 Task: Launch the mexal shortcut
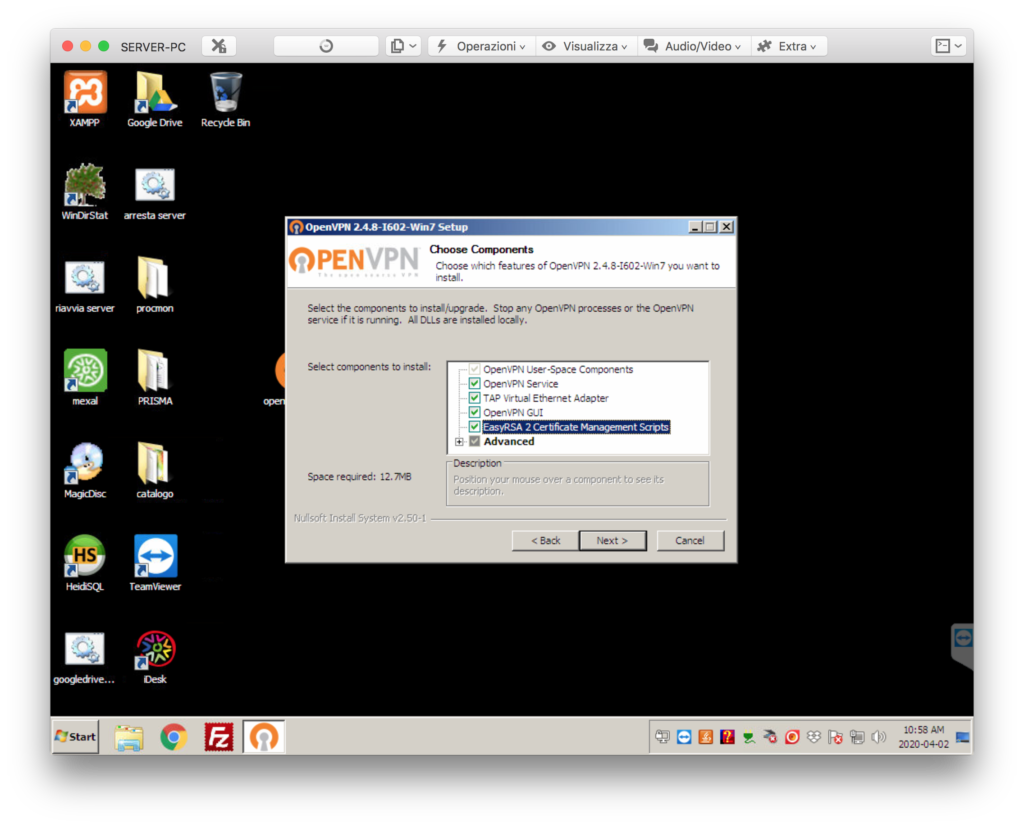pyautogui.click(x=85, y=378)
